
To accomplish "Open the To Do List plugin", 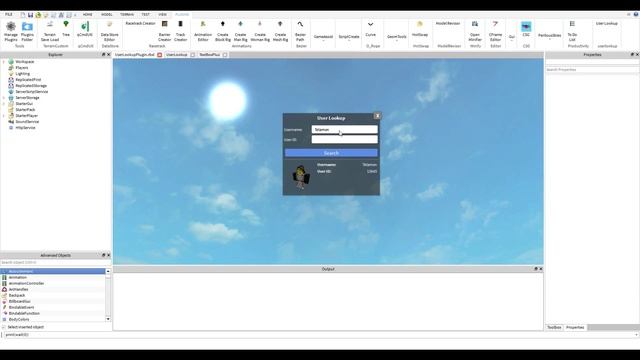I will click(572, 31).
